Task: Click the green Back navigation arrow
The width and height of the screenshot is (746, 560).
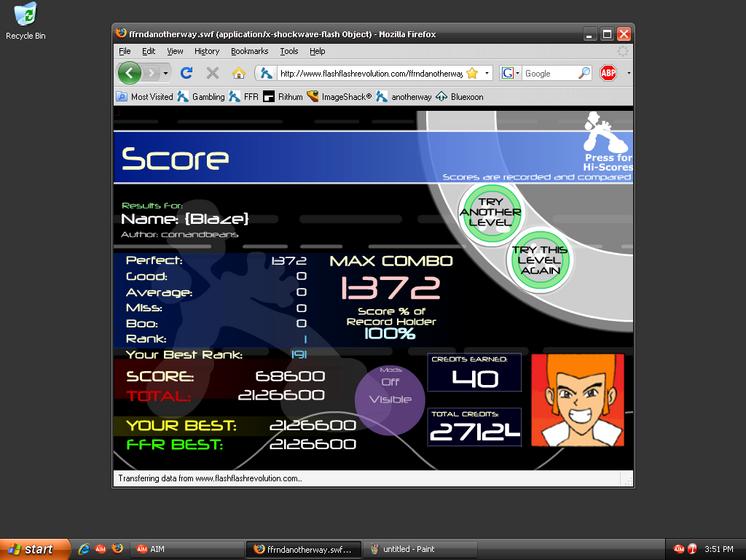Action: [129, 73]
